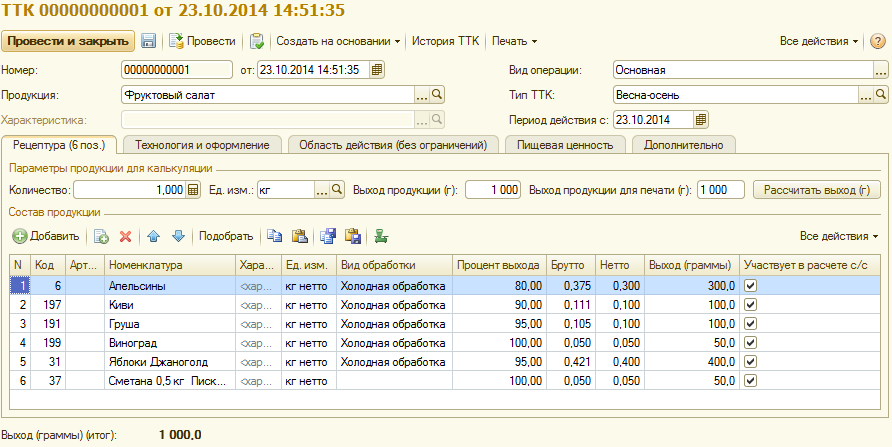Screen dimensions: 892x447
Task: Move row up with blue up arrow
Action: pyautogui.click(x=154, y=237)
